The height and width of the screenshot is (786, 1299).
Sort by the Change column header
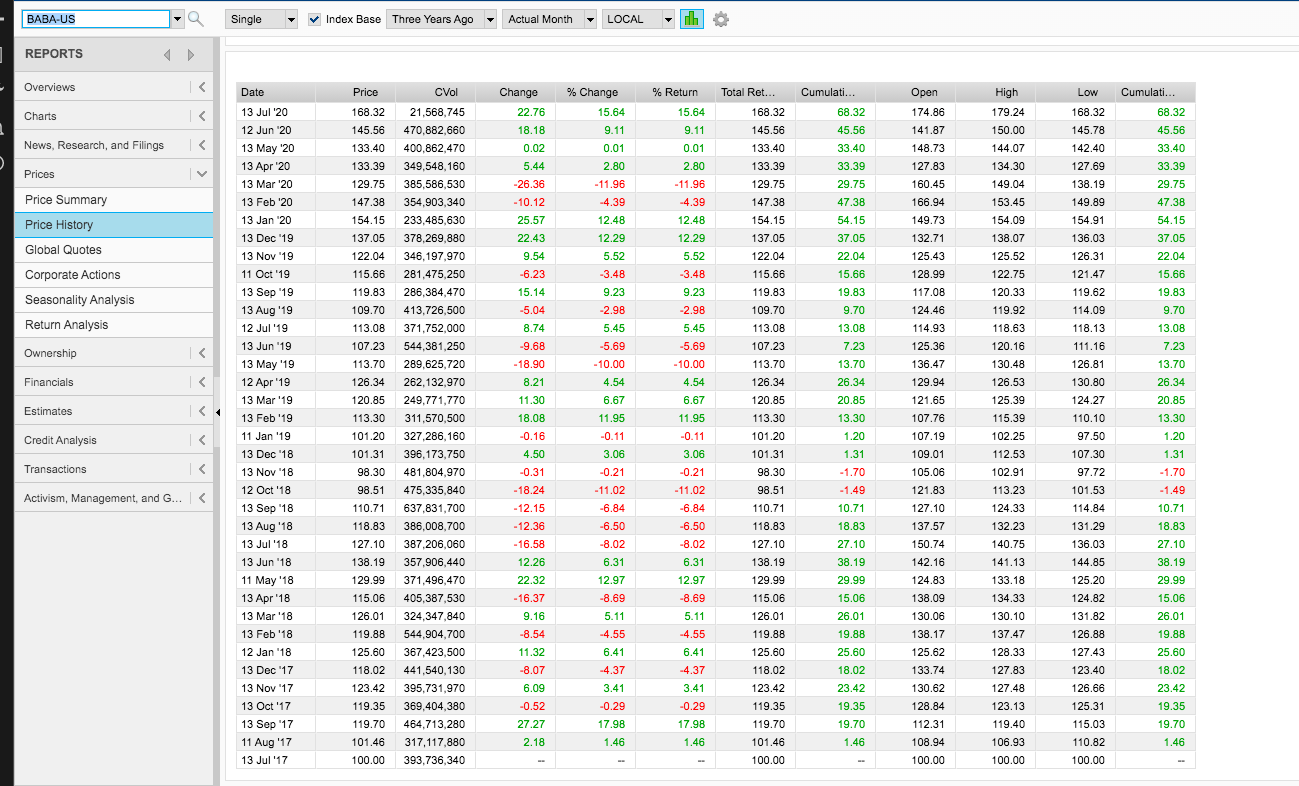(x=518, y=92)
